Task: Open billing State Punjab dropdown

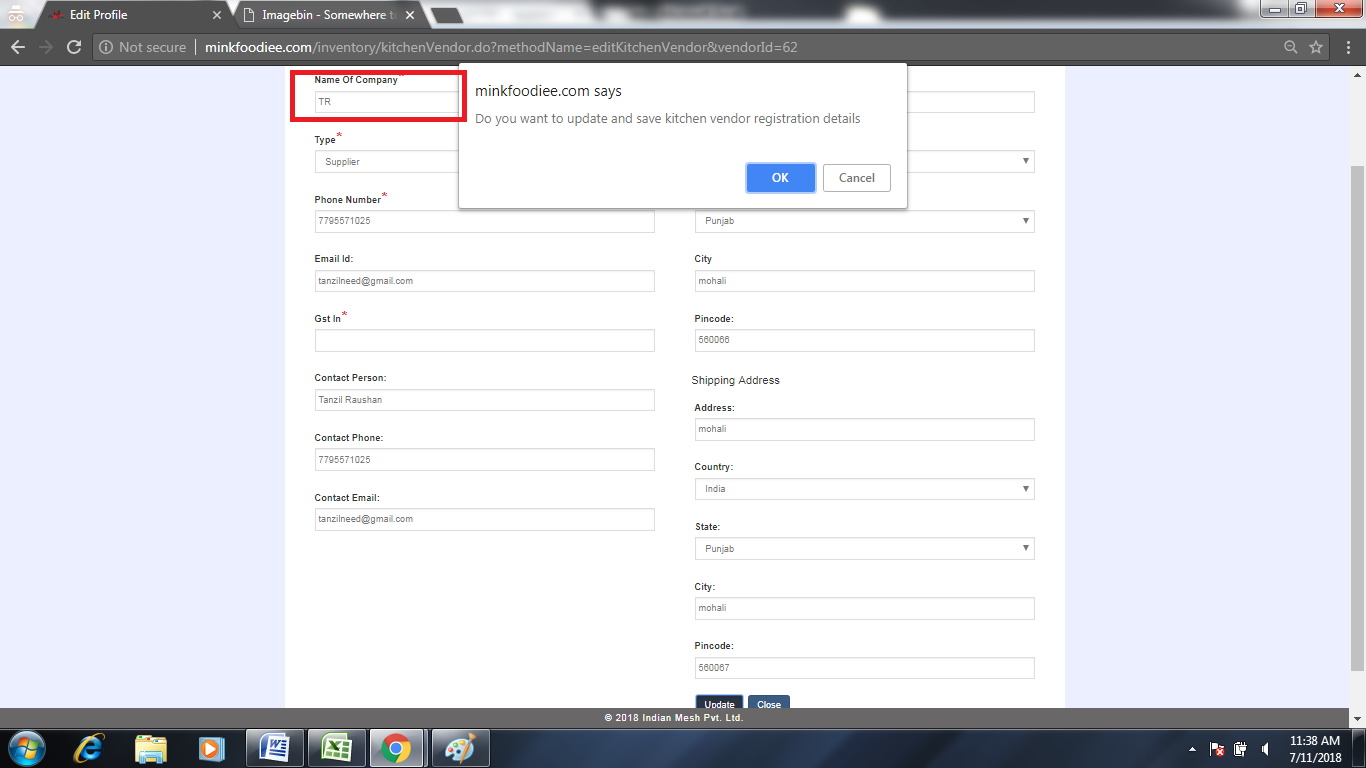Action: pyautogui.click(x=864, y=221)
